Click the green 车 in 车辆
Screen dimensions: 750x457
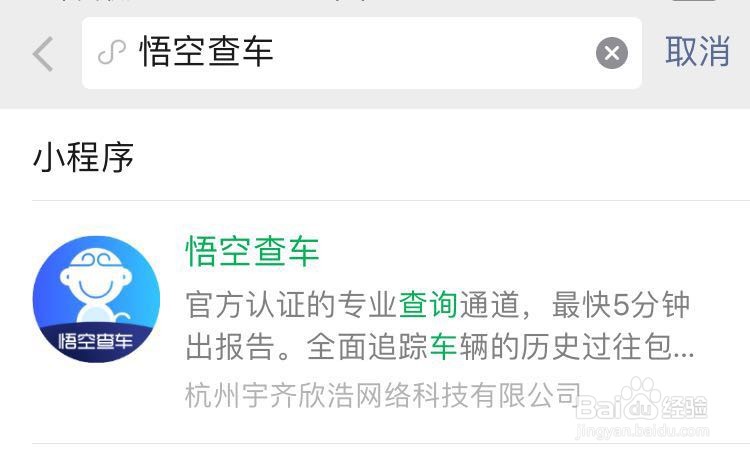pos(443,346)
